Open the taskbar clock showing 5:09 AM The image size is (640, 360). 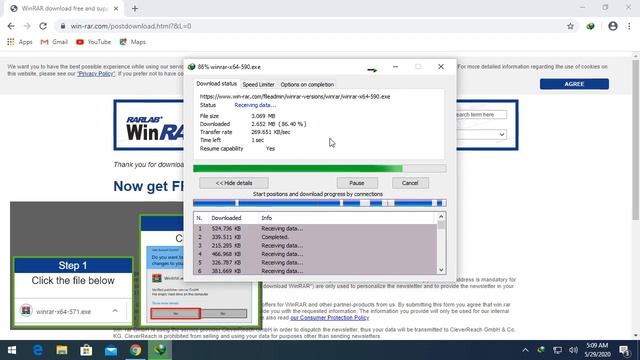point(597,350)
